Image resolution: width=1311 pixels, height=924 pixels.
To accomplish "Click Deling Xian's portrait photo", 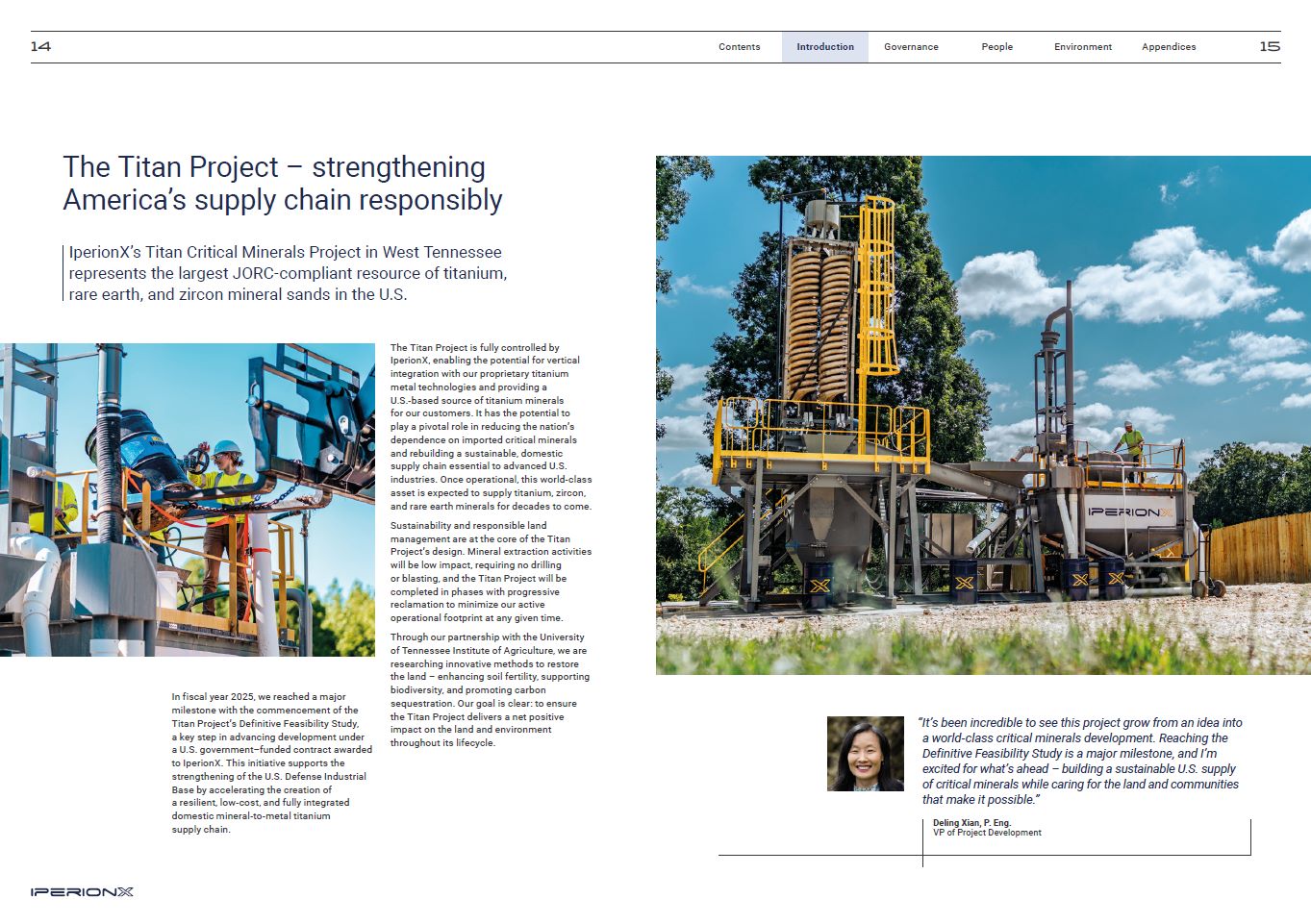I will 865,754.
